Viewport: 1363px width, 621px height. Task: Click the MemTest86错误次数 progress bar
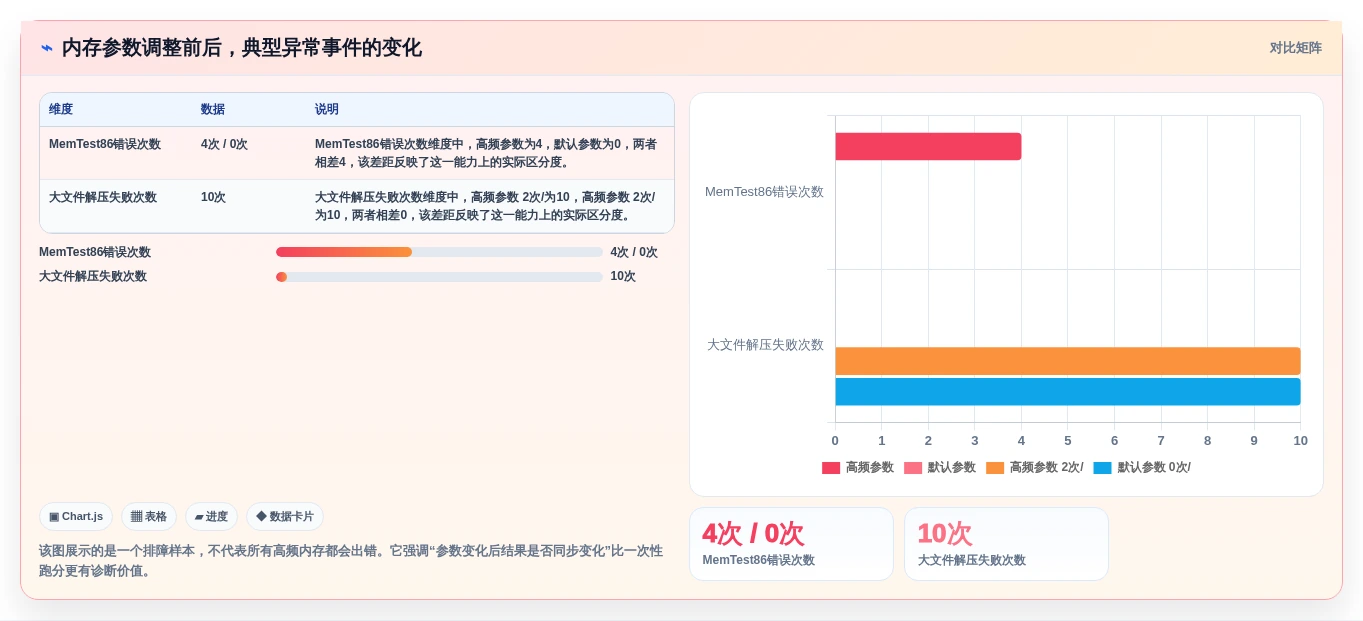439,252
